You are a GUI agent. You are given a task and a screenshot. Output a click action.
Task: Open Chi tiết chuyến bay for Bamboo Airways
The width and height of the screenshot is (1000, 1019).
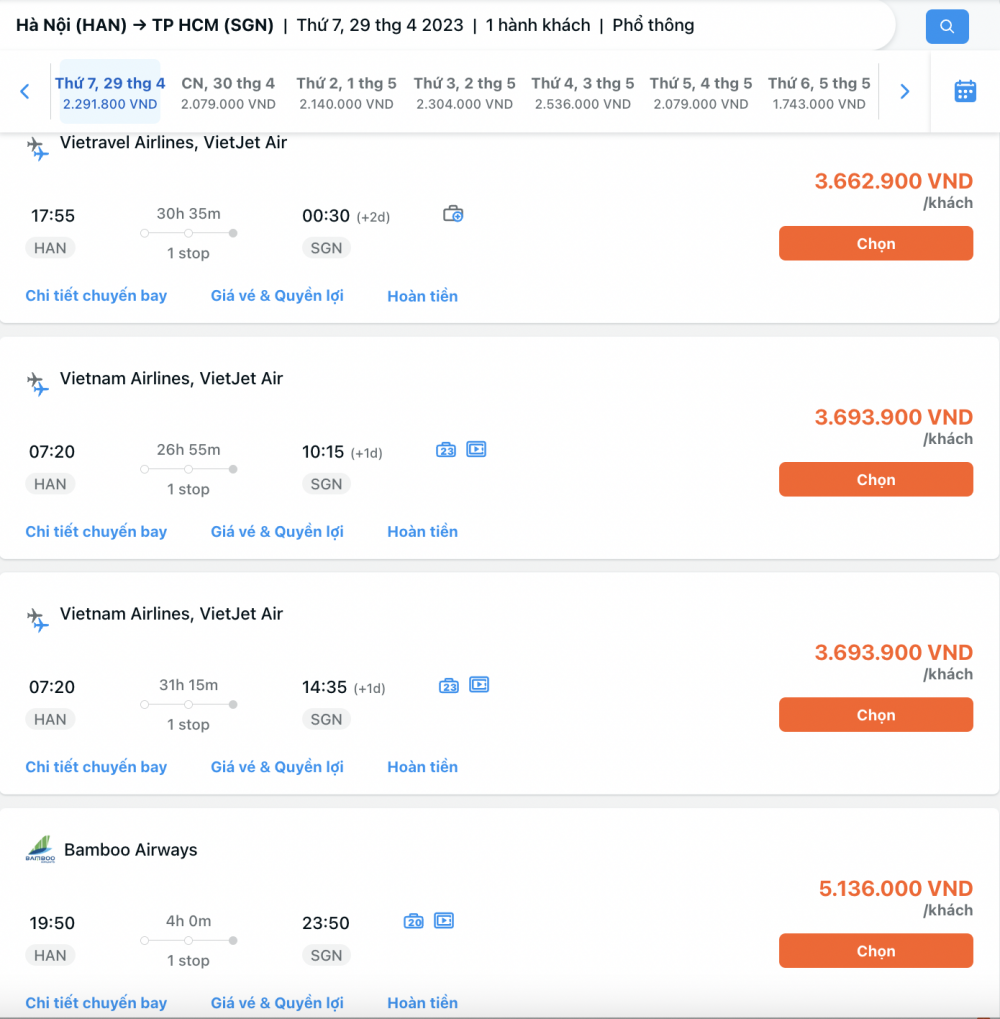(96, 1003)
